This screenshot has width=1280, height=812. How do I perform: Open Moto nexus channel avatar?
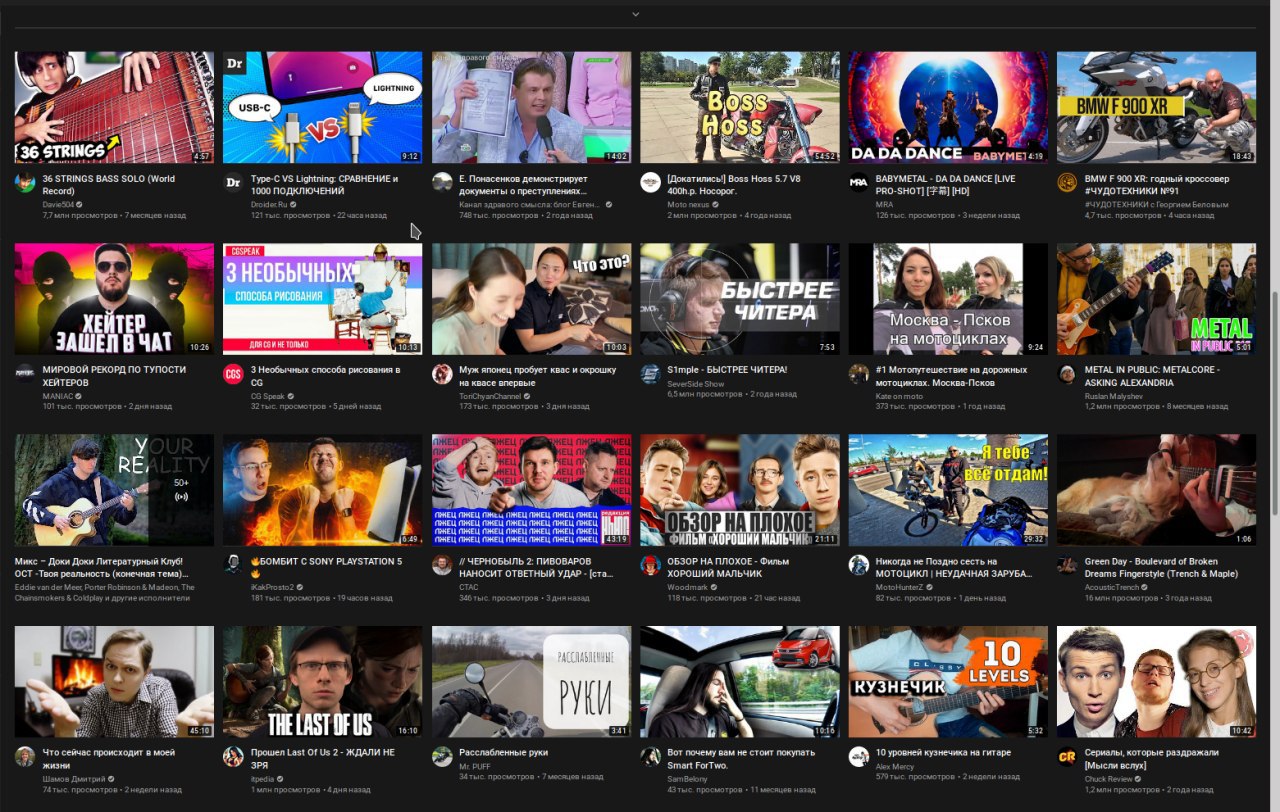[650, 183]
